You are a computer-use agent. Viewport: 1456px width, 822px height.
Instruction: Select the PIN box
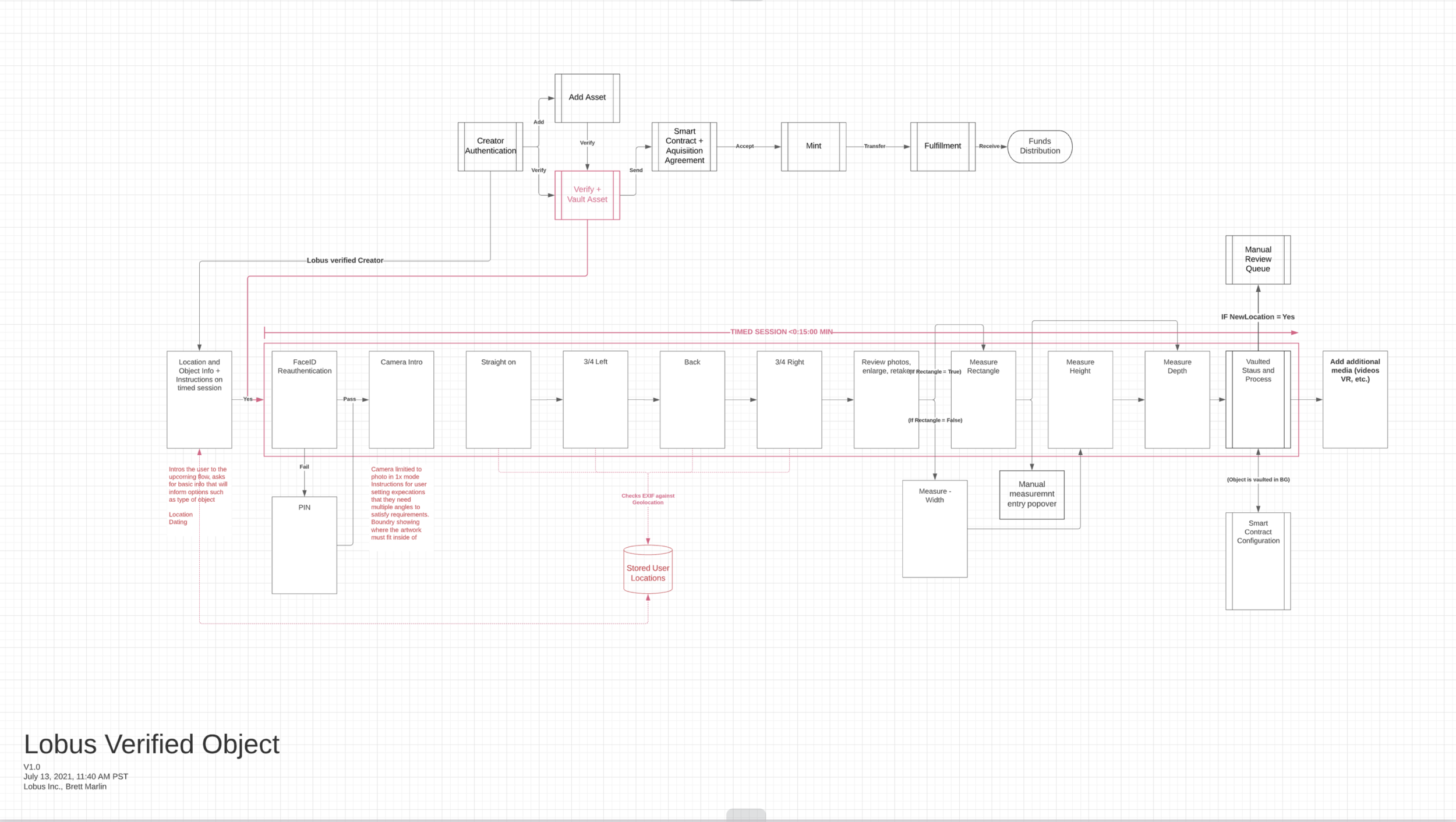(x=304, y=545)
